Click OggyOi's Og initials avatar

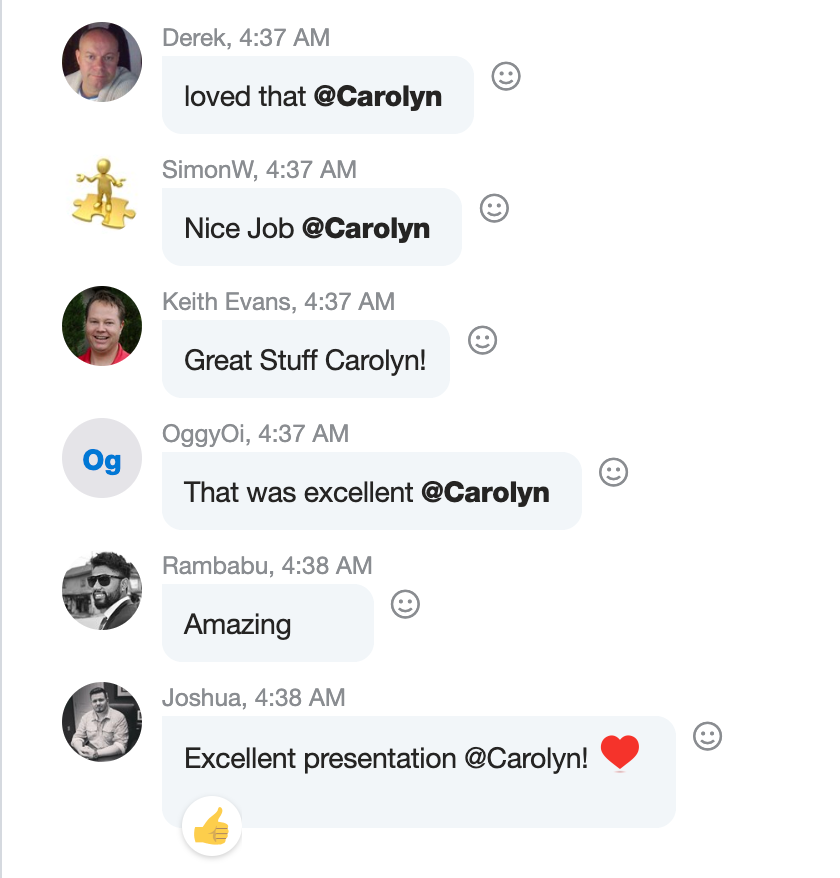coord(102,458)
